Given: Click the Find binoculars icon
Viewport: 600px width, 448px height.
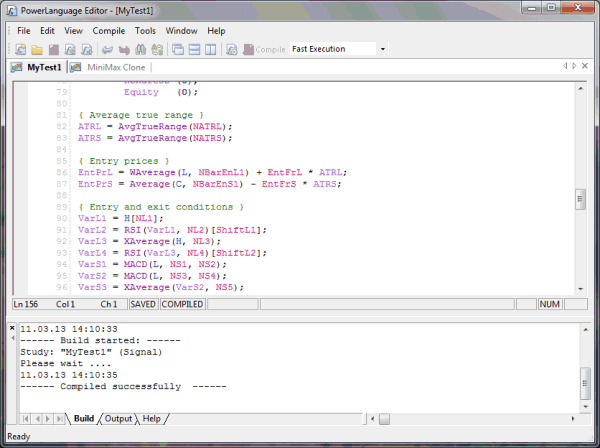Looking at the screenshot, I should (140, 49).
